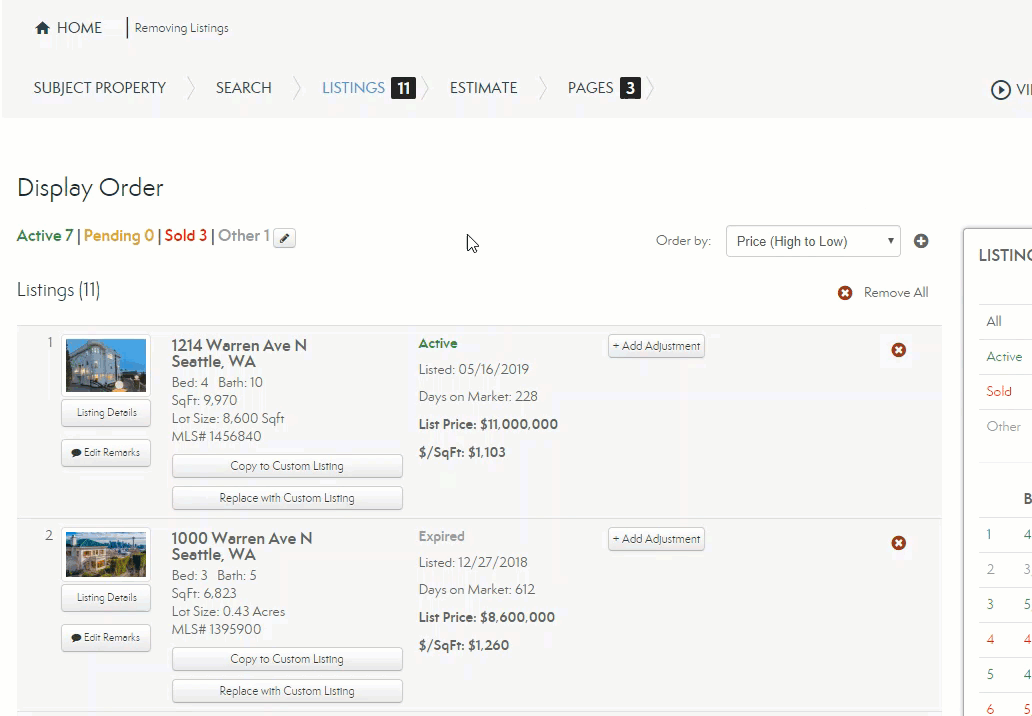Image resolution: width=1032 pixels, height=716 pixels.
Task: Click Replace with Custom Listing on first listing
Action: click(x=287, y=497)
